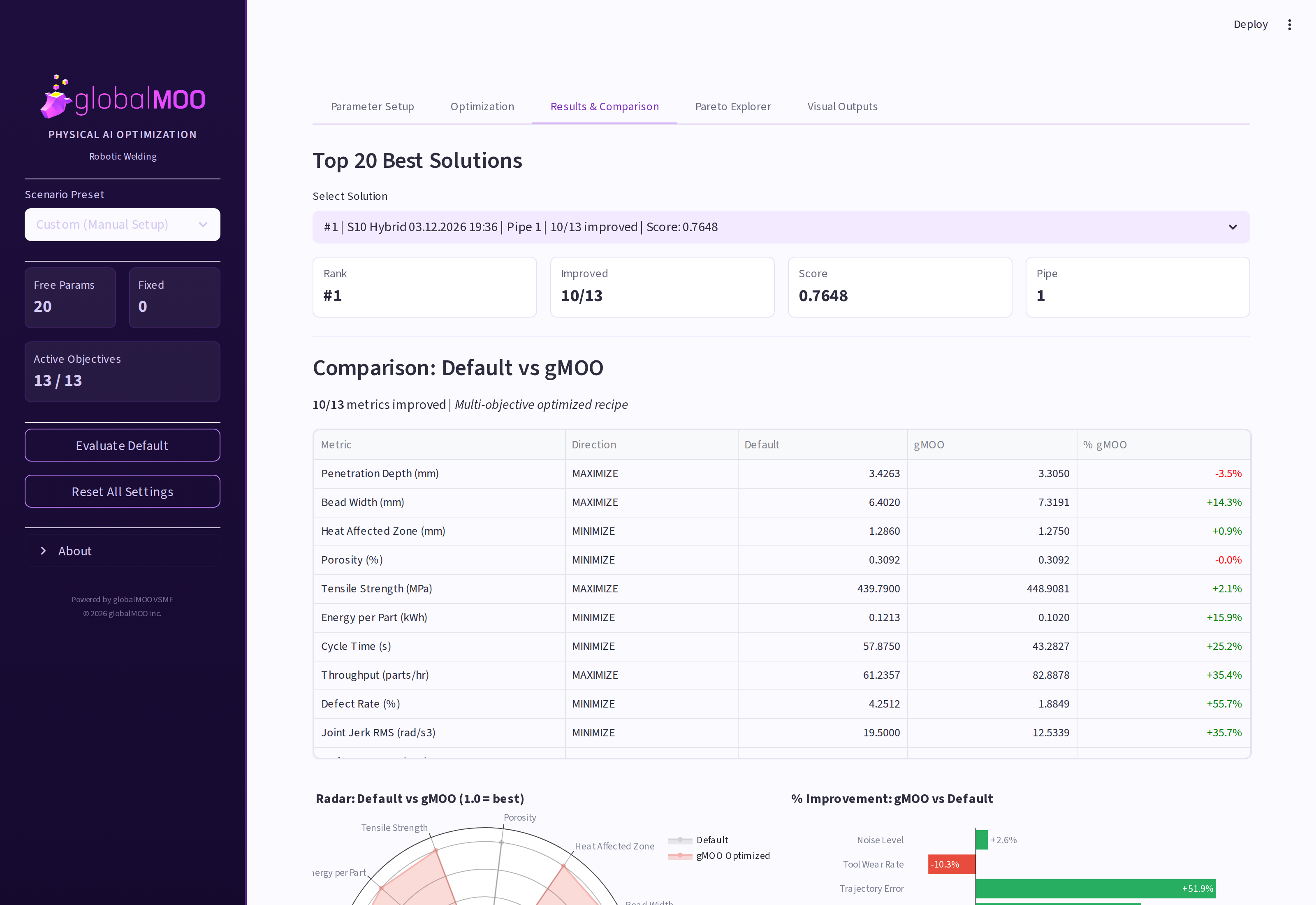This screenshot has width=1316, height=905.
Task: Click the gMOO column header
Action: [x=992, y=445]
